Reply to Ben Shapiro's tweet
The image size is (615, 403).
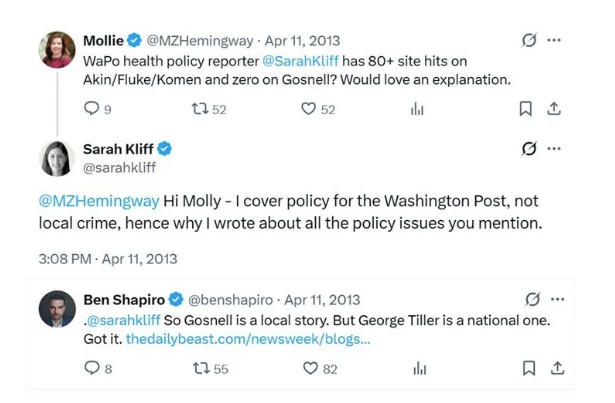point(92,369)
